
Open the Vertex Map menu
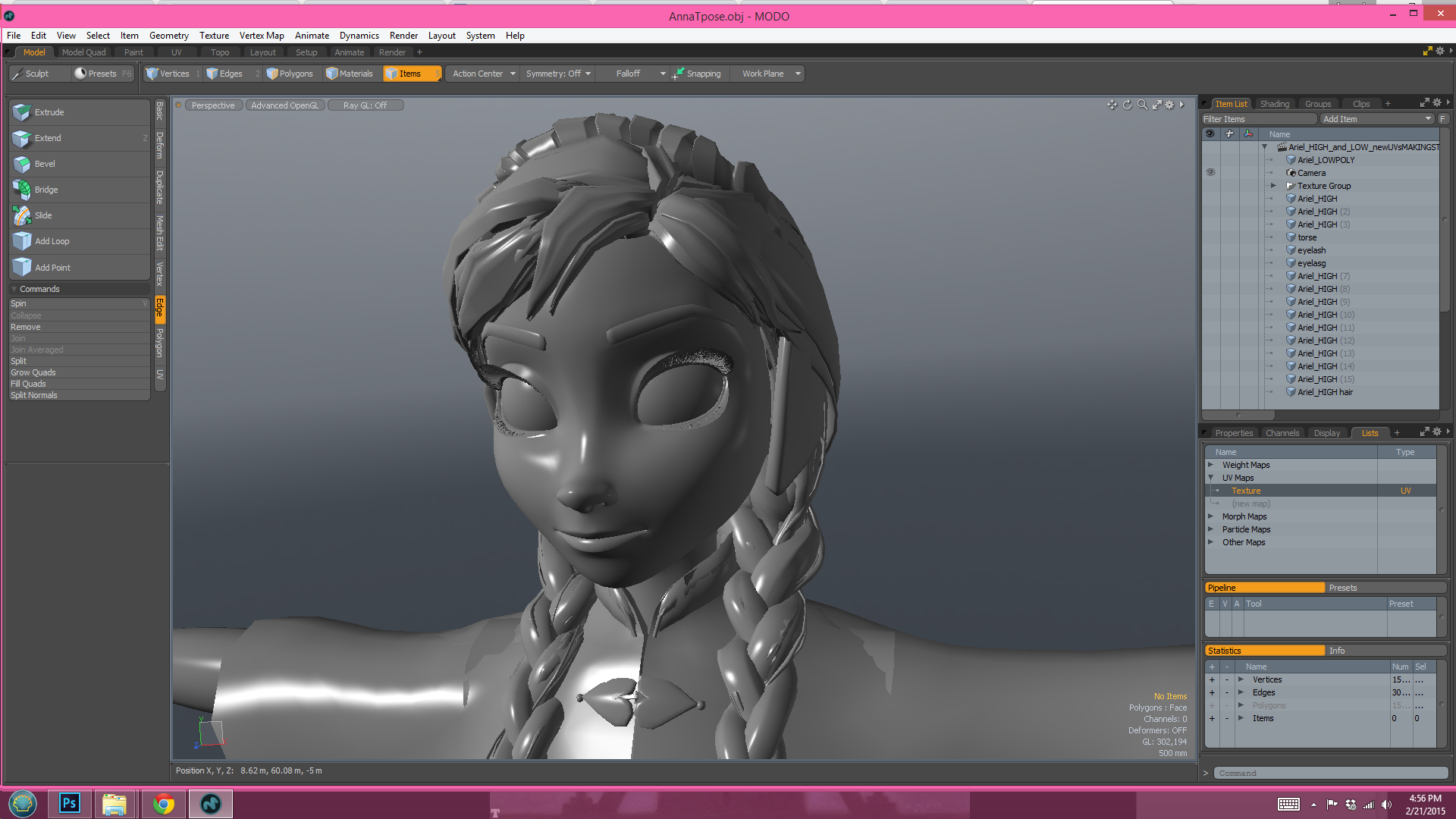pyautogui.click(x=262, y=36)
